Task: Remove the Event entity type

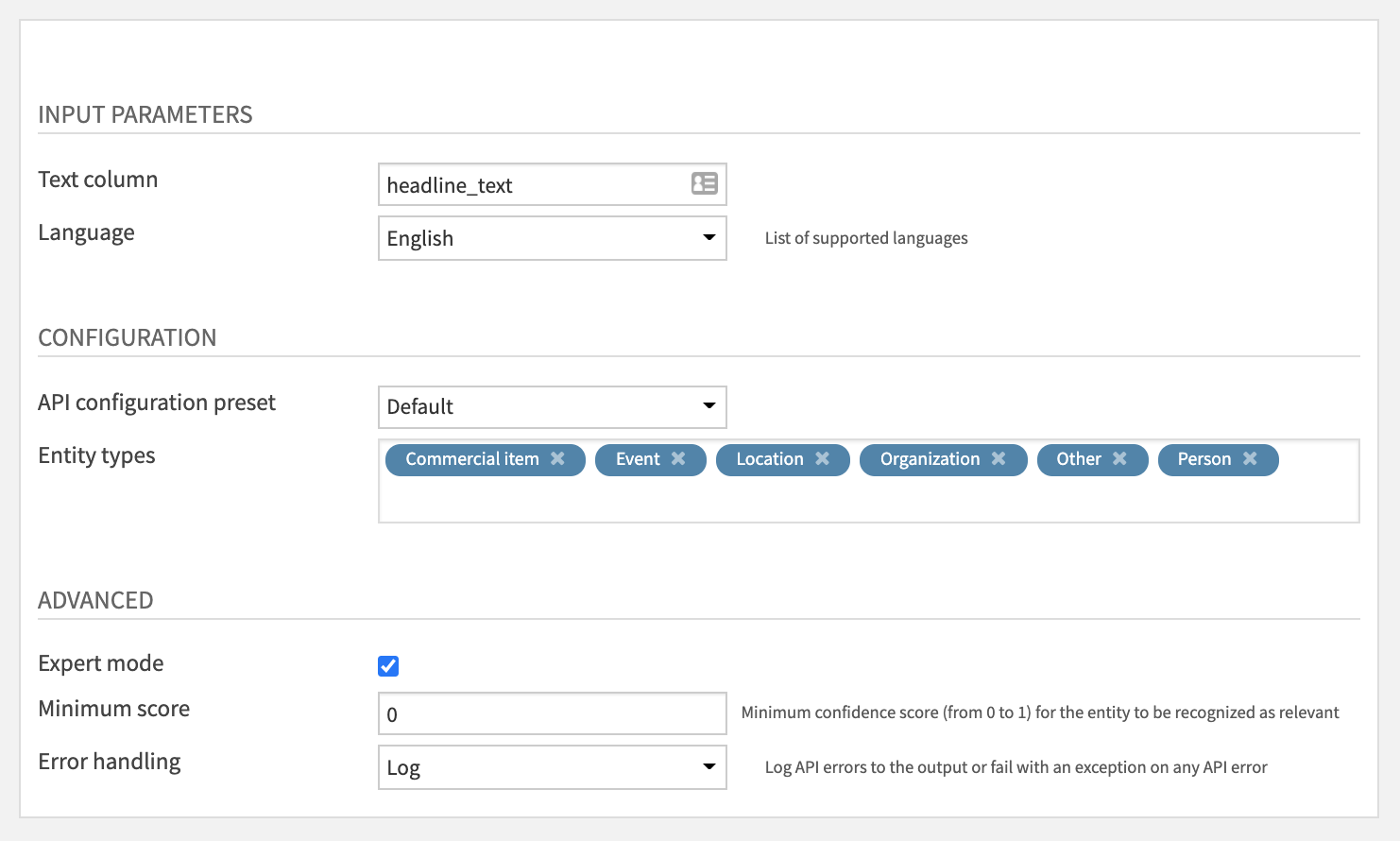Action: click(678, 459)
